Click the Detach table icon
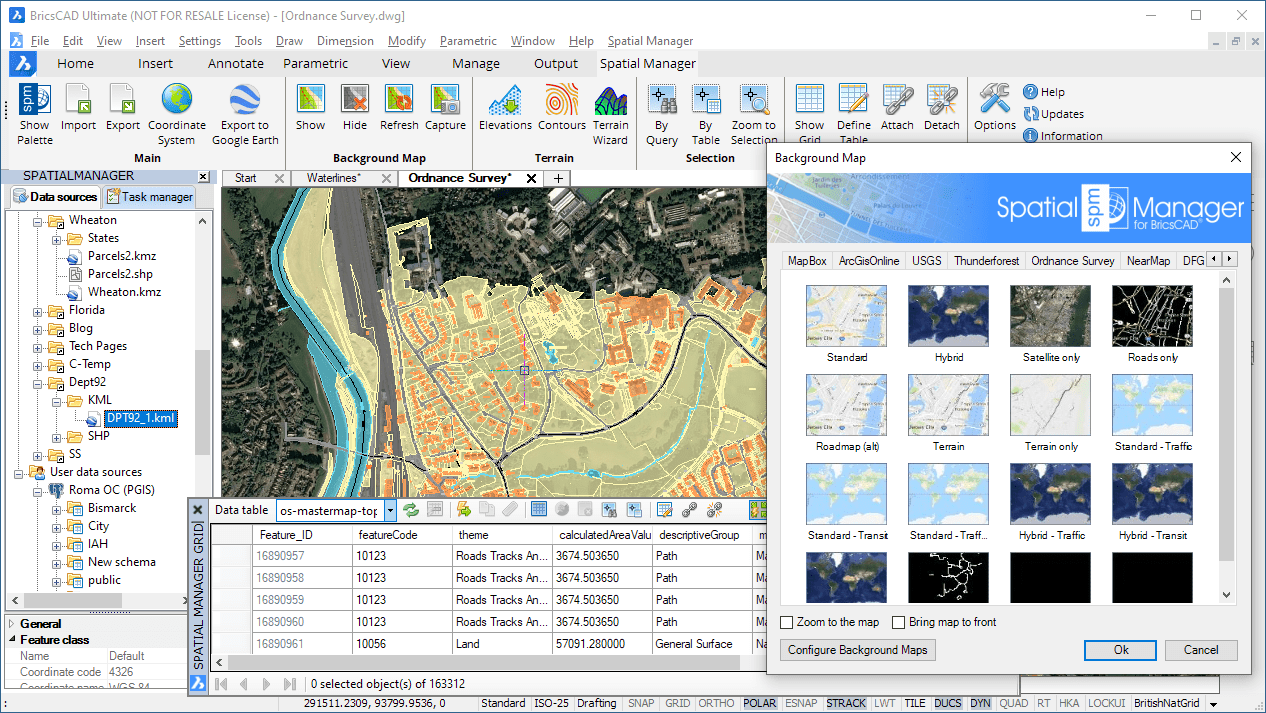1266x713 pixels. [x=941, y=100]
